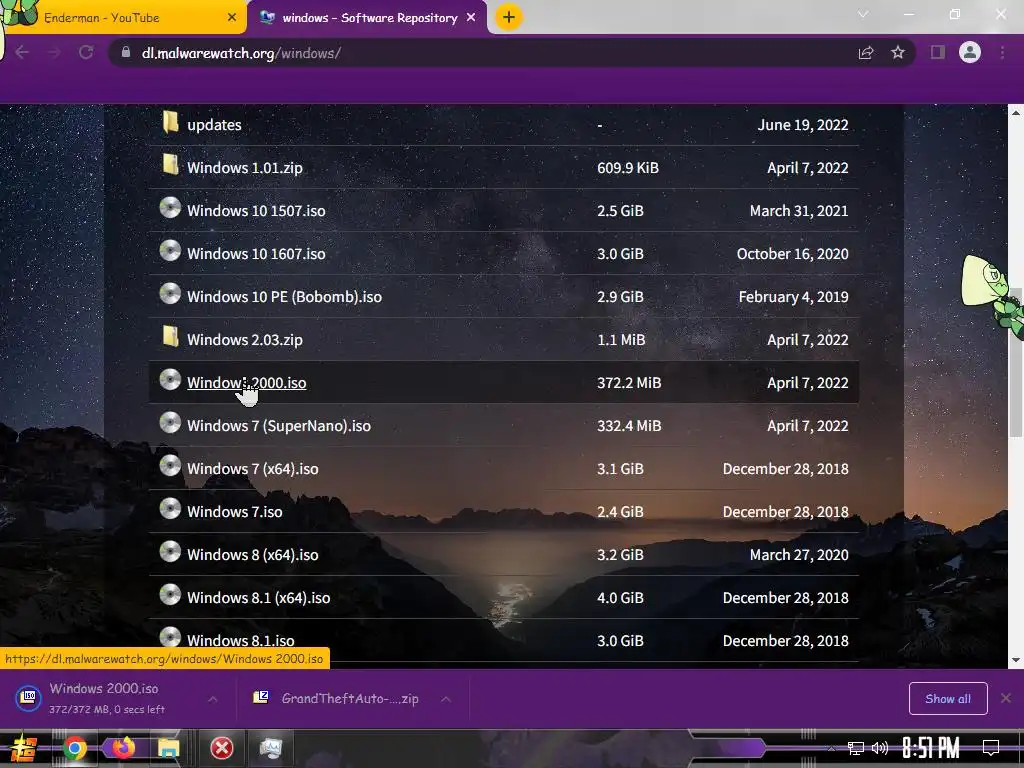Click the disc icon for Windows 8.1 (x64).iso
Screen dimensions: 1024x768
tap(170, 595)
